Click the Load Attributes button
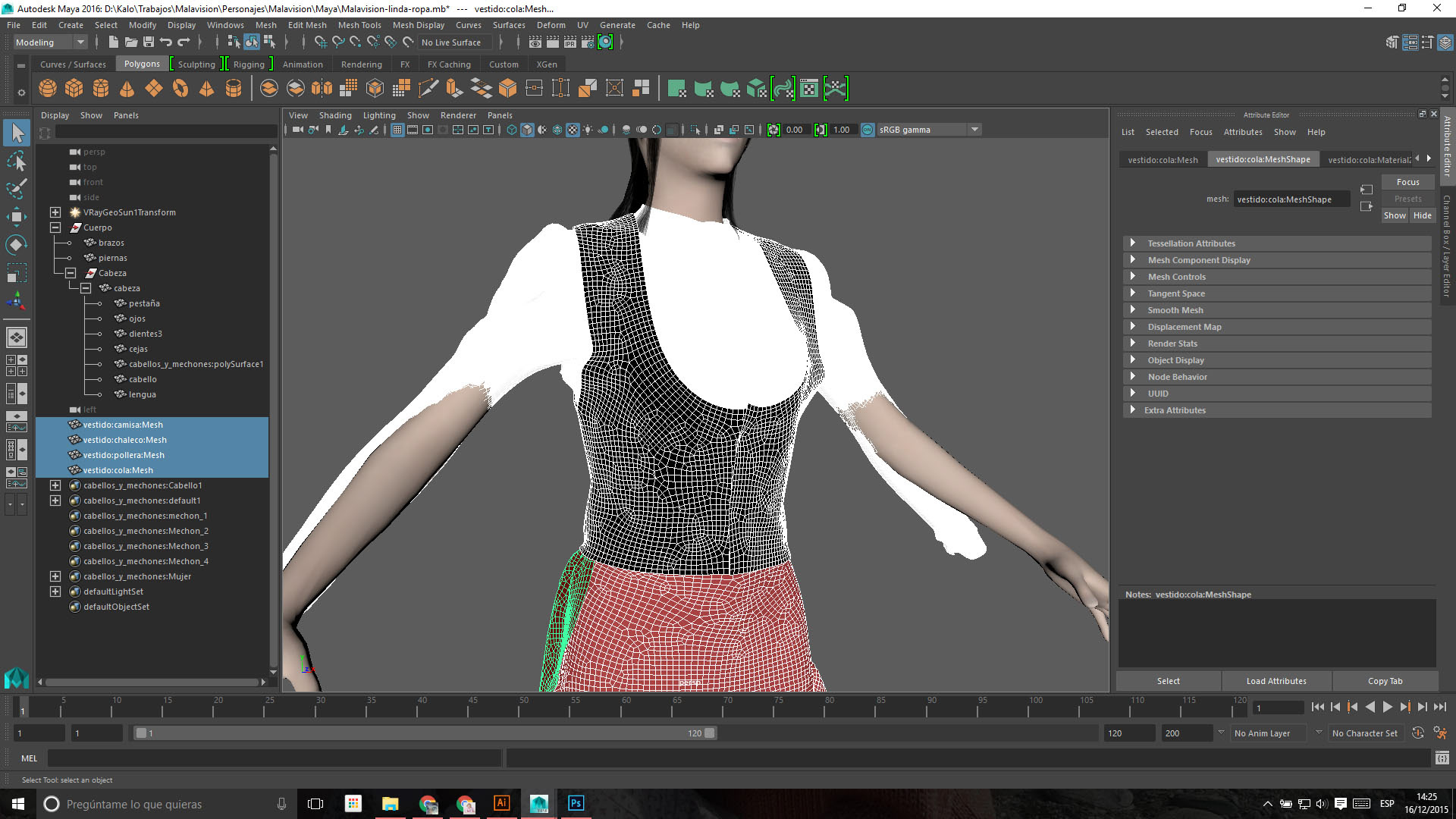The width and height of the screenshot is (1456, 819). click(1276, 681)
